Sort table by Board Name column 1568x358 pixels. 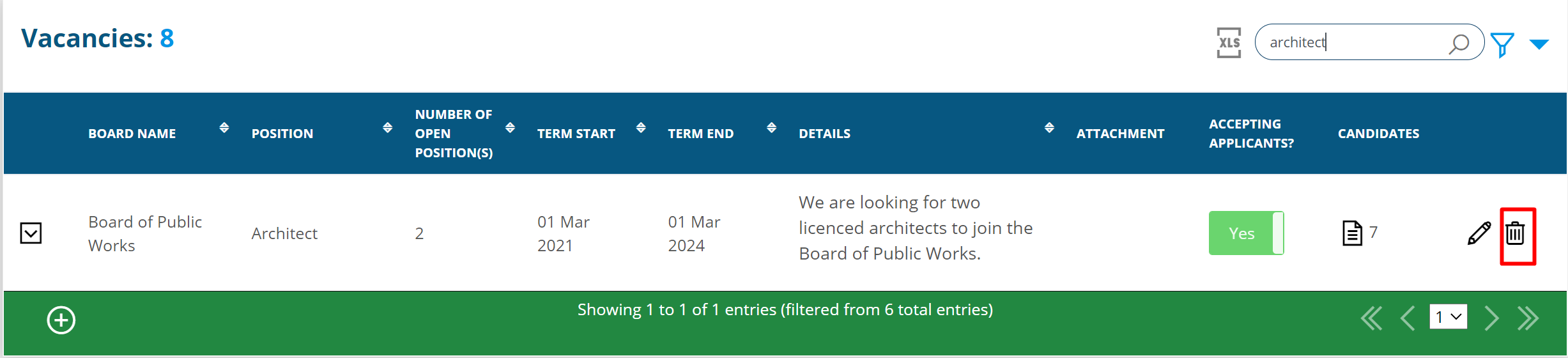click(224, 128)
